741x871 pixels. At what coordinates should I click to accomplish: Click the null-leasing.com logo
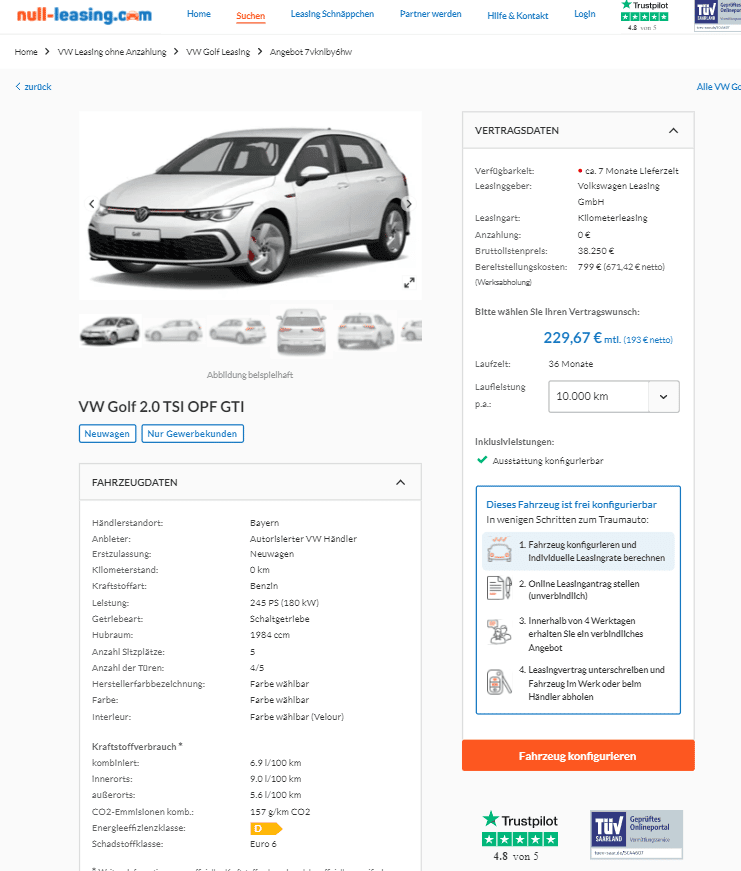point(84,15)
